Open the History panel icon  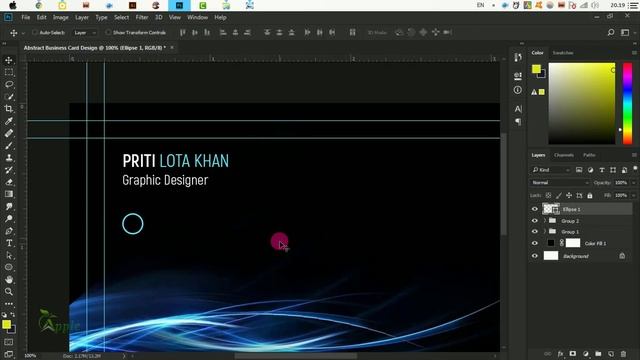518,58
